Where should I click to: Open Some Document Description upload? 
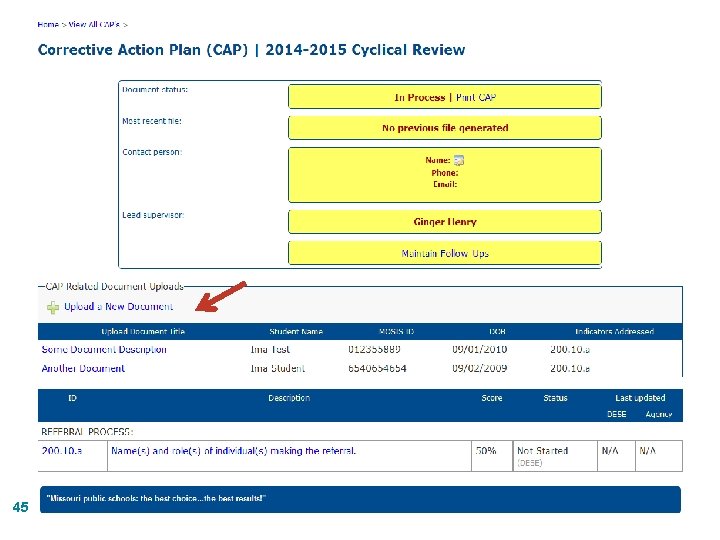pos(104,349)
